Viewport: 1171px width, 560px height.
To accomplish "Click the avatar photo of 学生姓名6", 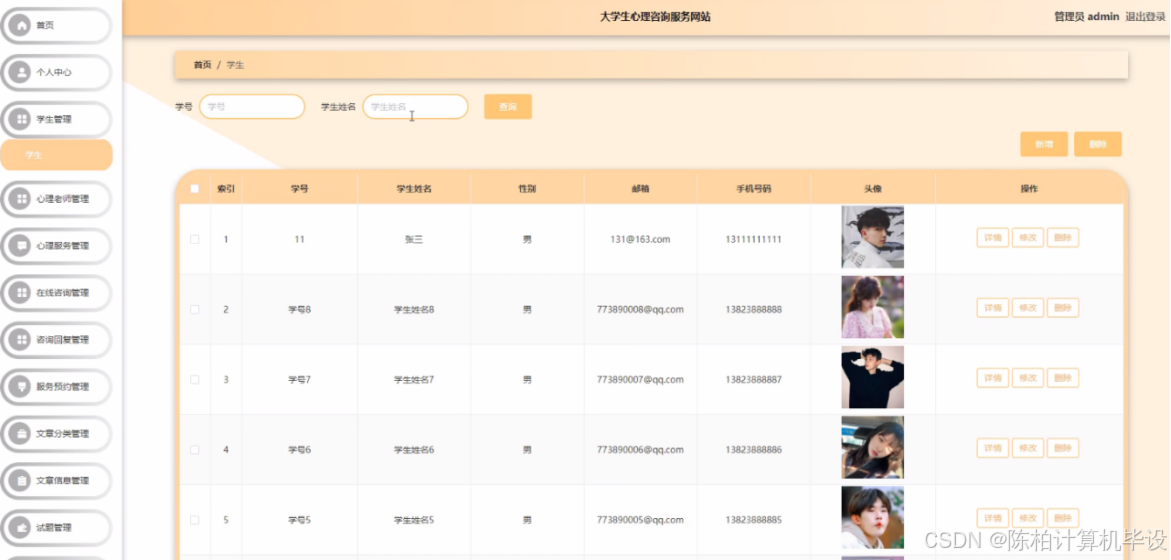I will point(872,447).
